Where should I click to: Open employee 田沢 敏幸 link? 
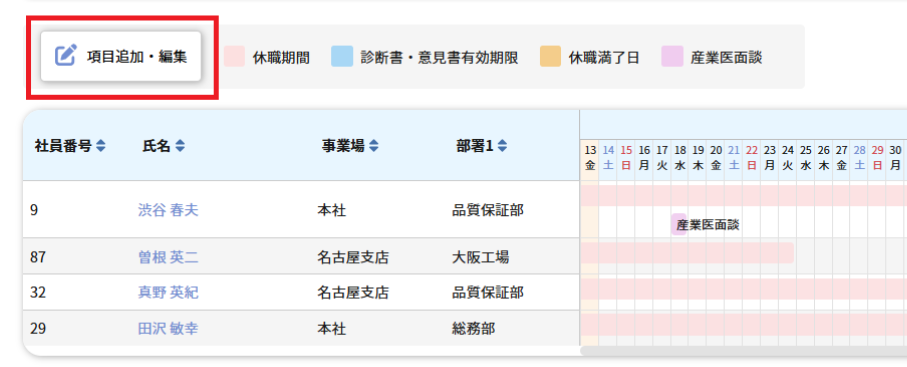pos(168,329)
